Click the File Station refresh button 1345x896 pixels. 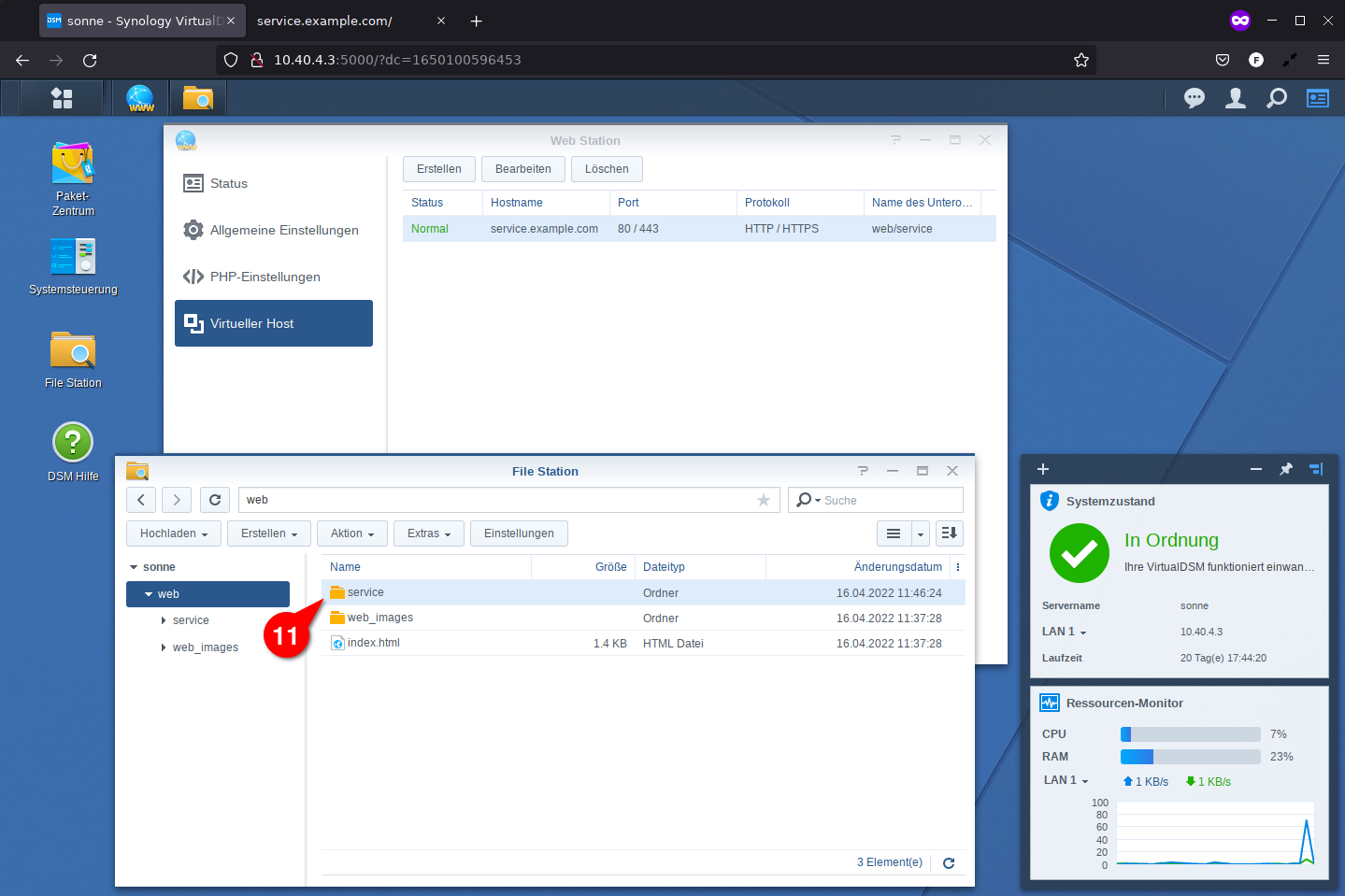coord(215,500)
